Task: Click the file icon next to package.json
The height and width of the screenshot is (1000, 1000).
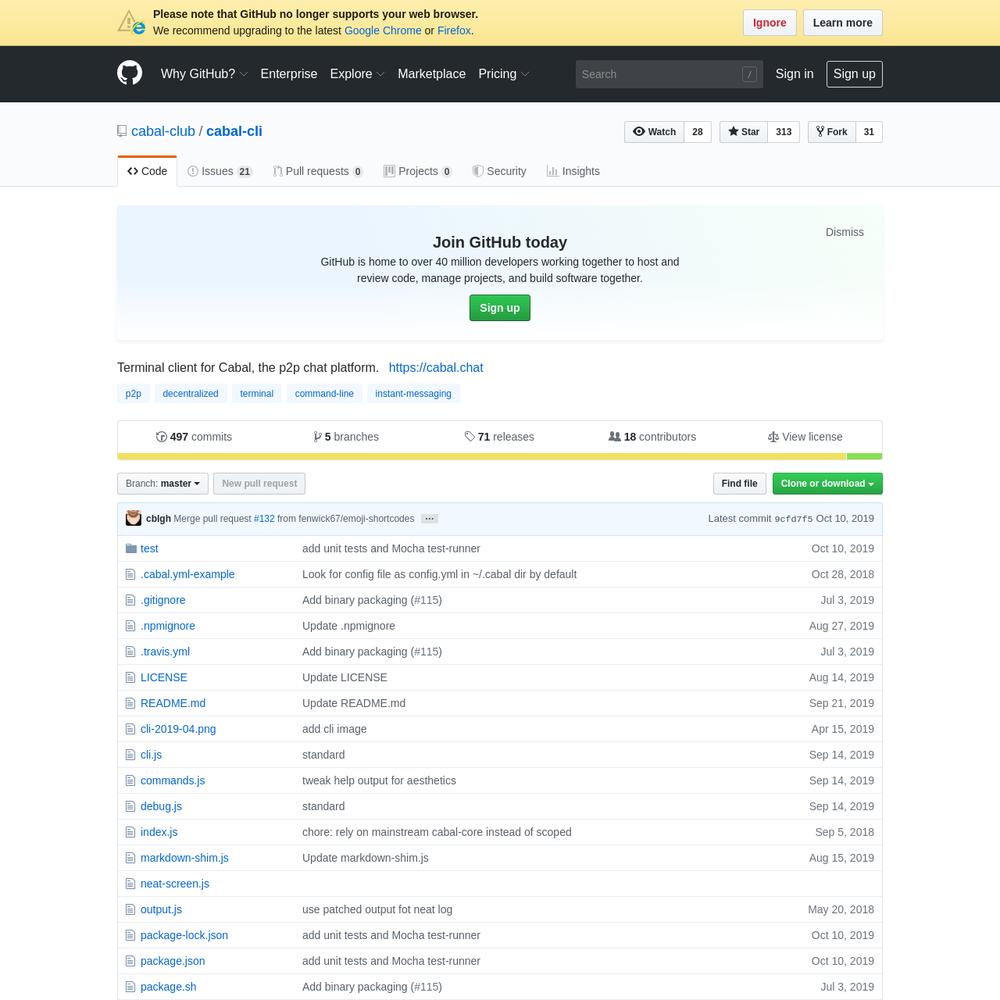Action: (x=131, y=960)
